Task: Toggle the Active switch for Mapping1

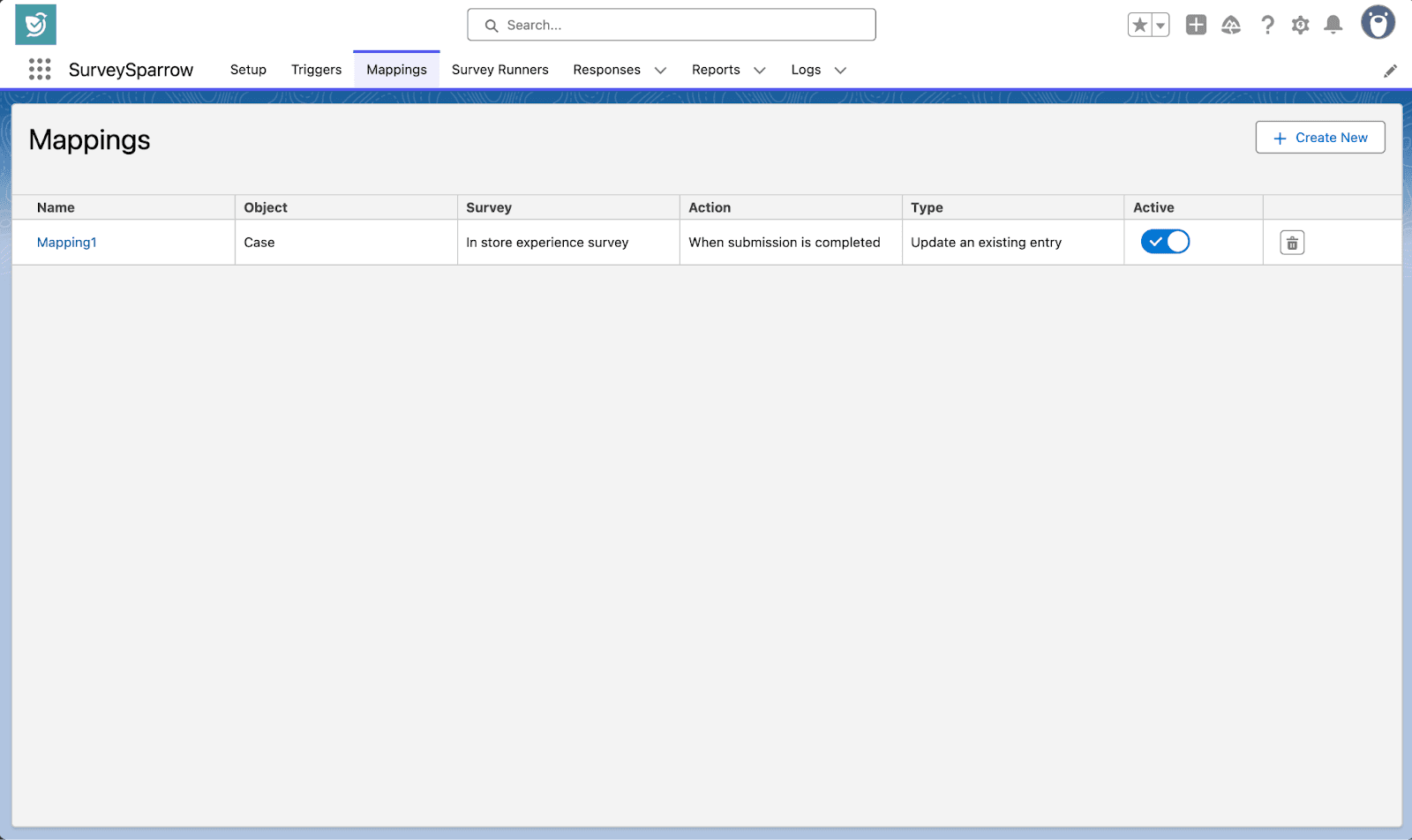Action: pos(1165,242)
